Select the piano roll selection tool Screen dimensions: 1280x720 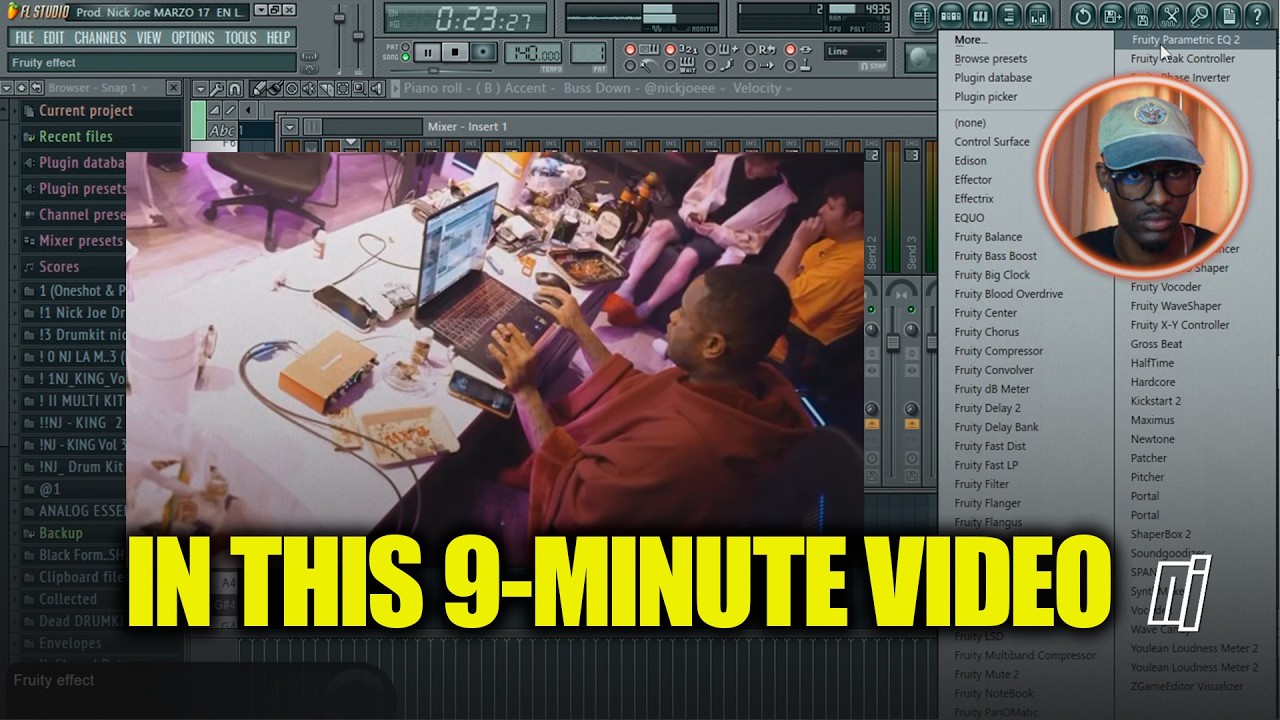pos(343,88)
